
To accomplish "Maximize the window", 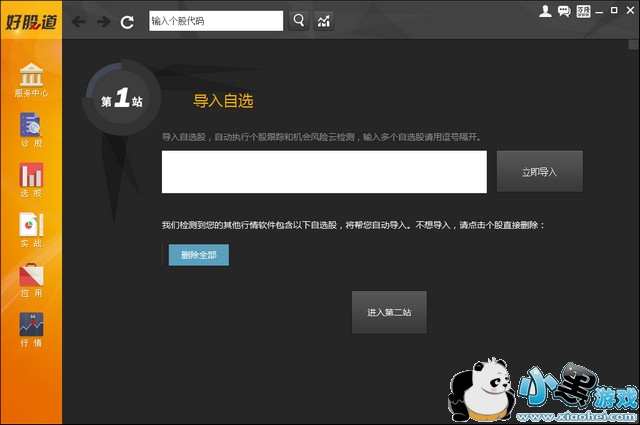I will (x=614, y=10).
